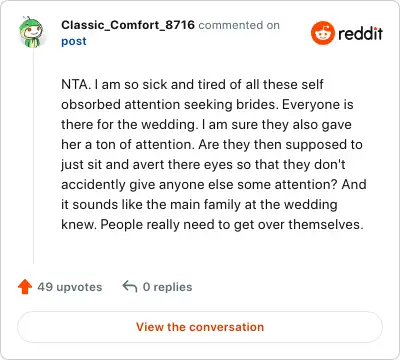Click the "49 upvotes" count label
The height and width of the screenshot is (360, 400).
70,287
